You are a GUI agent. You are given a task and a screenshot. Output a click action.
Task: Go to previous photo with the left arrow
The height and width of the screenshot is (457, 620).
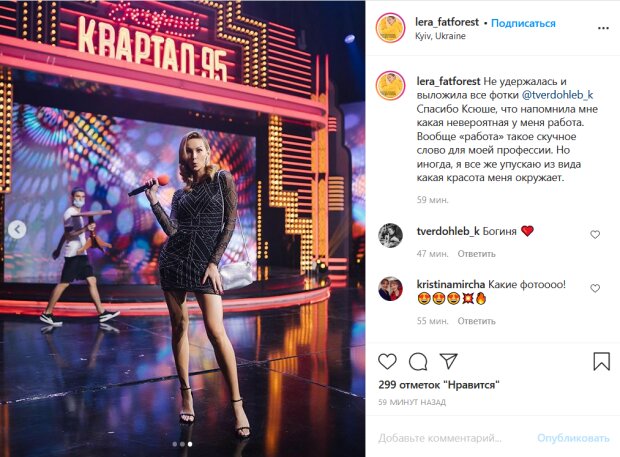tap(17, 229)
